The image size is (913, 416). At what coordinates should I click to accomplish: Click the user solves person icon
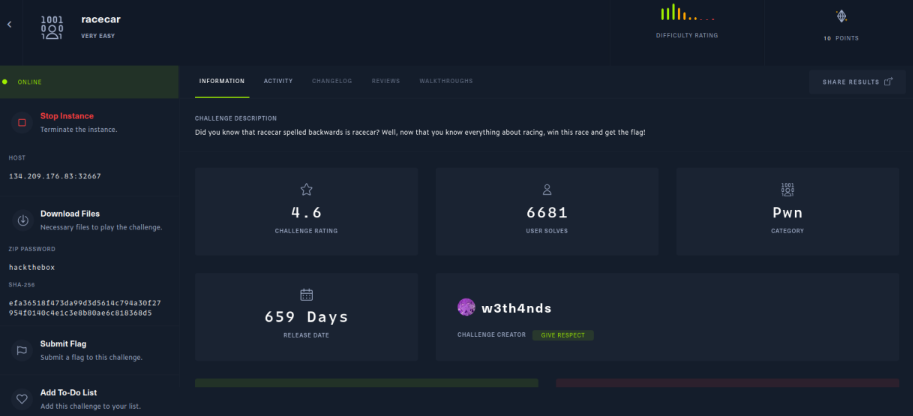click(547, 189)
